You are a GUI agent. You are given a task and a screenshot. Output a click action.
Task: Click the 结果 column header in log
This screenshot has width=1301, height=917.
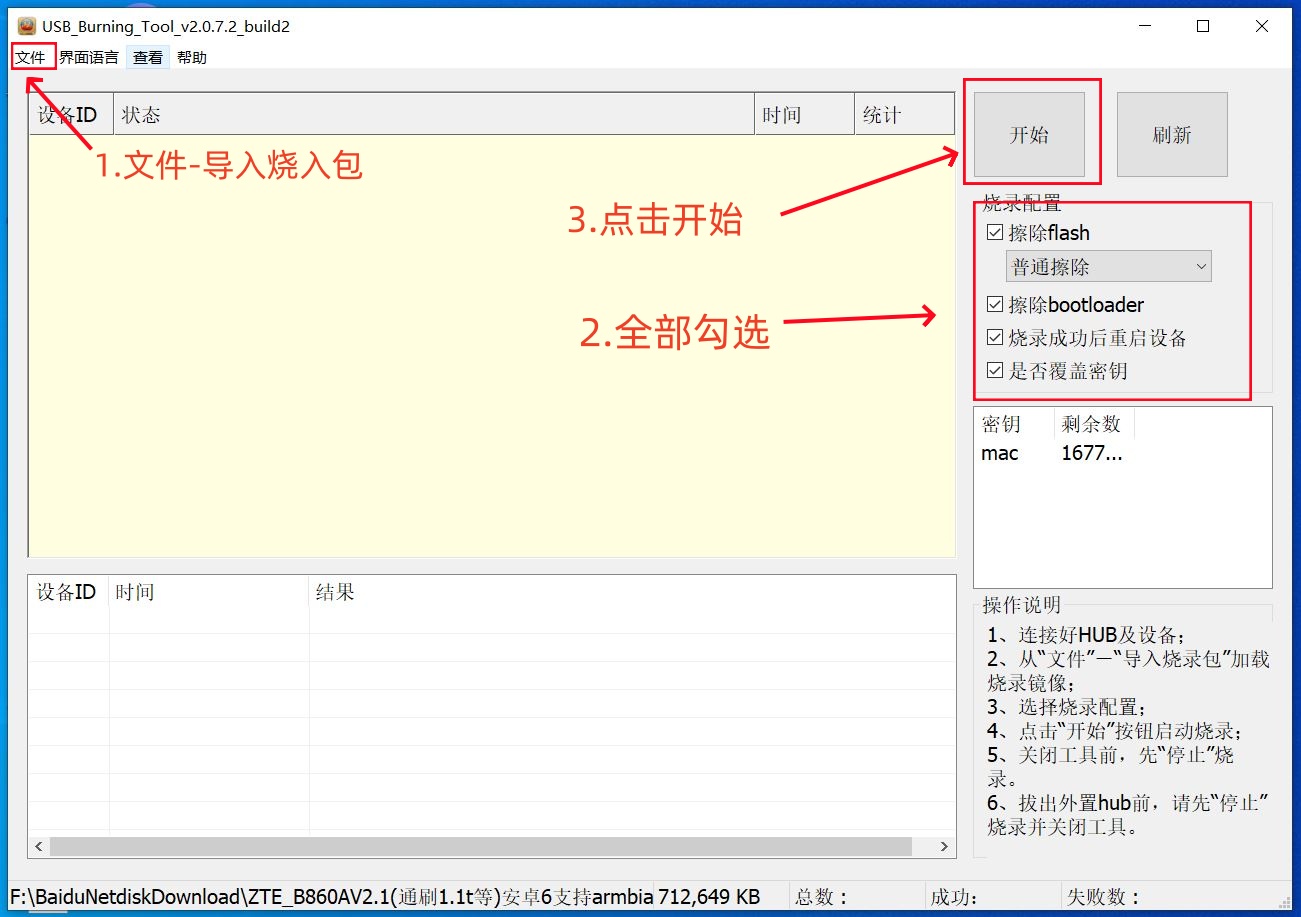click(630, 592)
